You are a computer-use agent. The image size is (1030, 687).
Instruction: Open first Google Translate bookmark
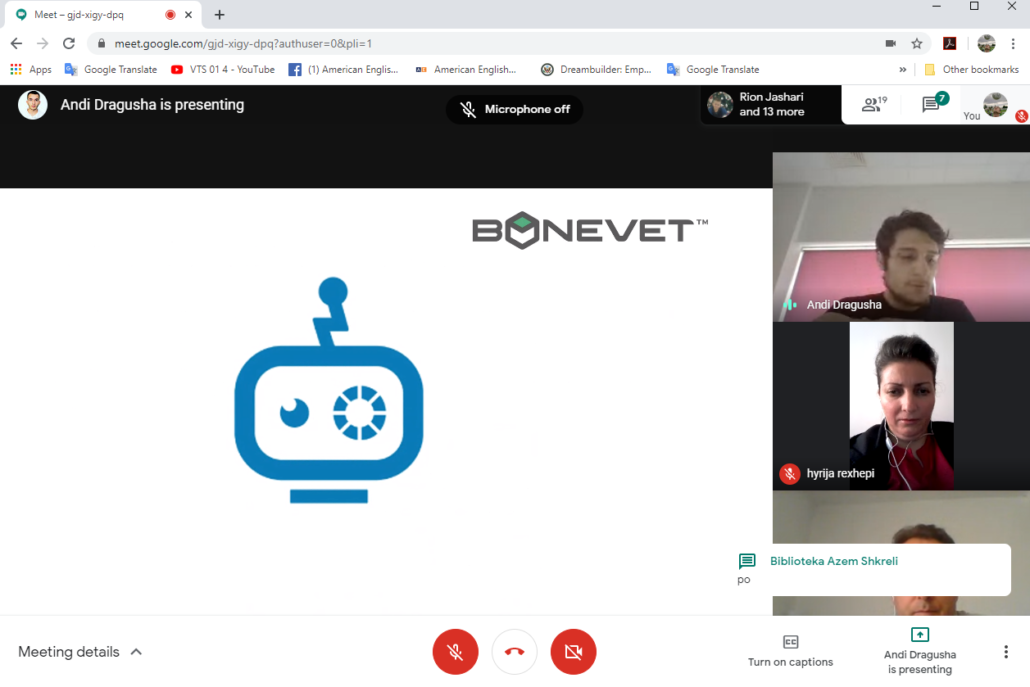(111, 69)
